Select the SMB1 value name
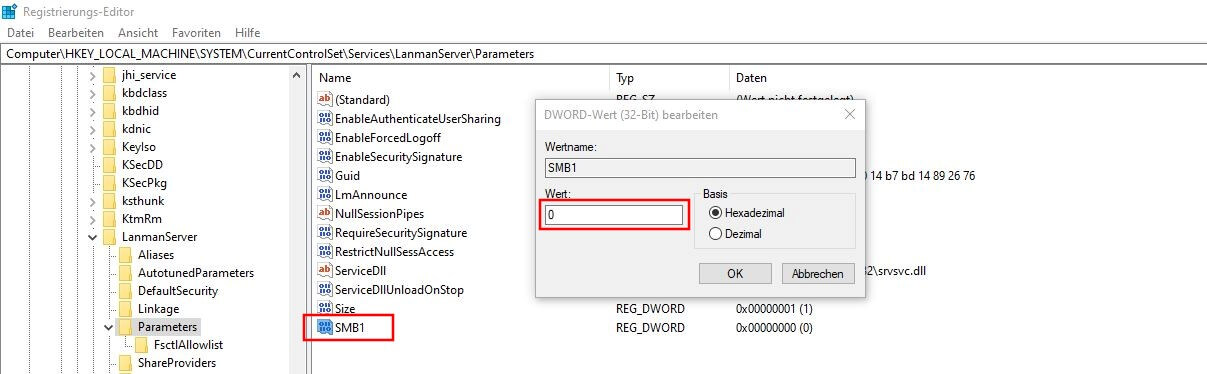 tap(350, 327)
